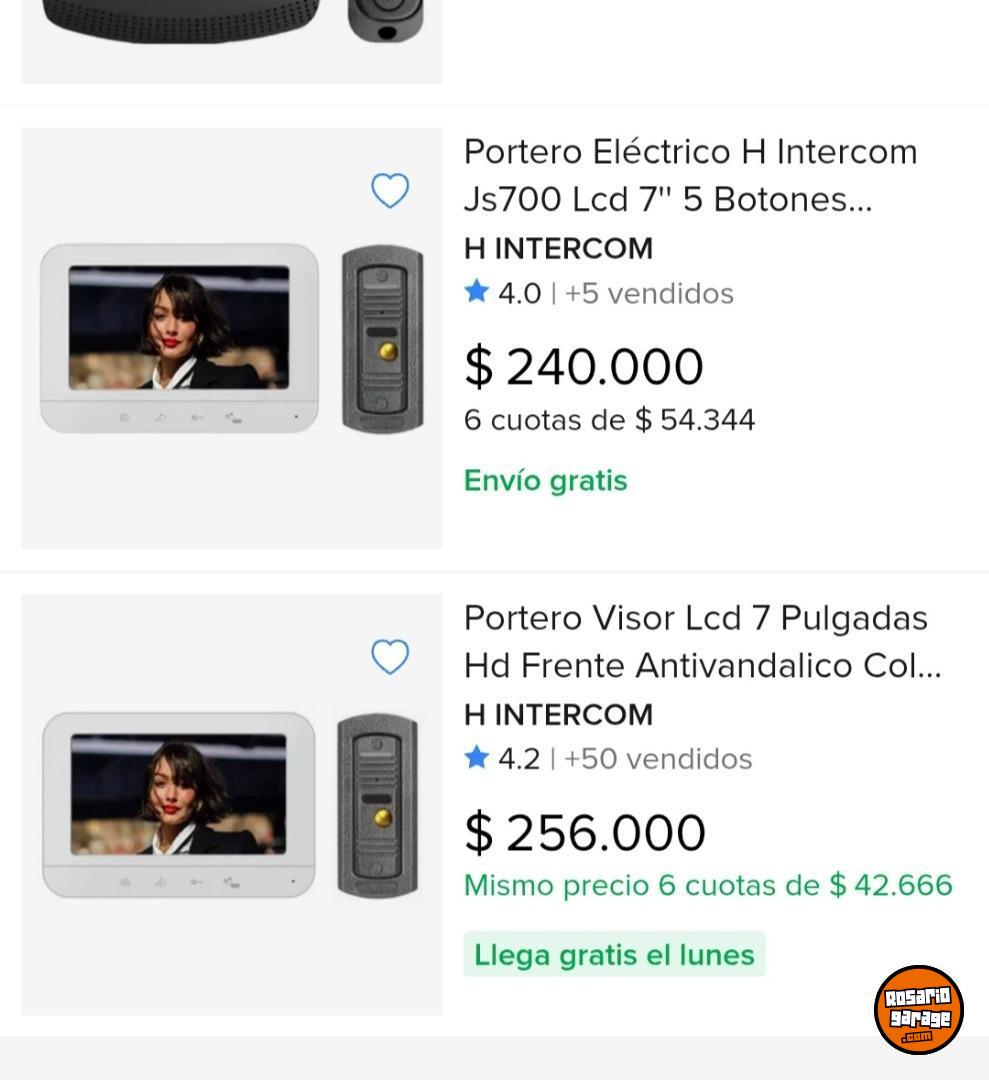Click the blue star rating 4.0
Image resolution: width=989 pixels, height=1080 pixels.
pyautogui.click(x=477, y=292)
